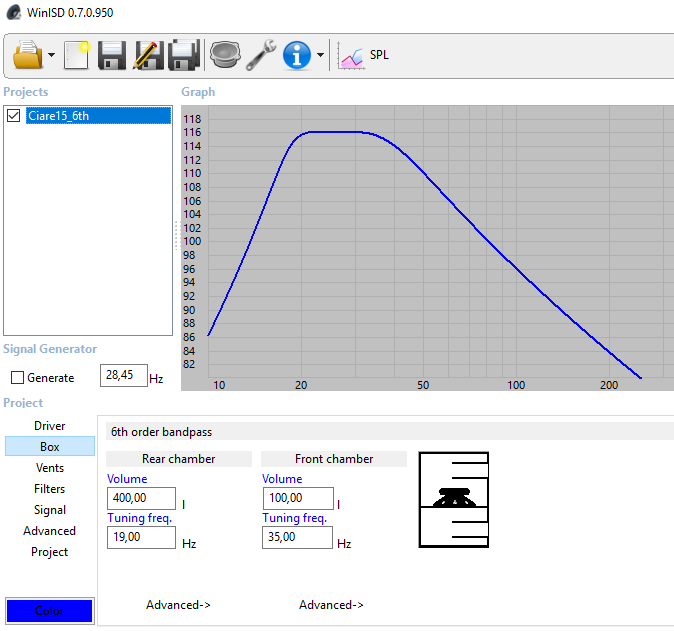Open options via the wrench icon

[260, 55]
